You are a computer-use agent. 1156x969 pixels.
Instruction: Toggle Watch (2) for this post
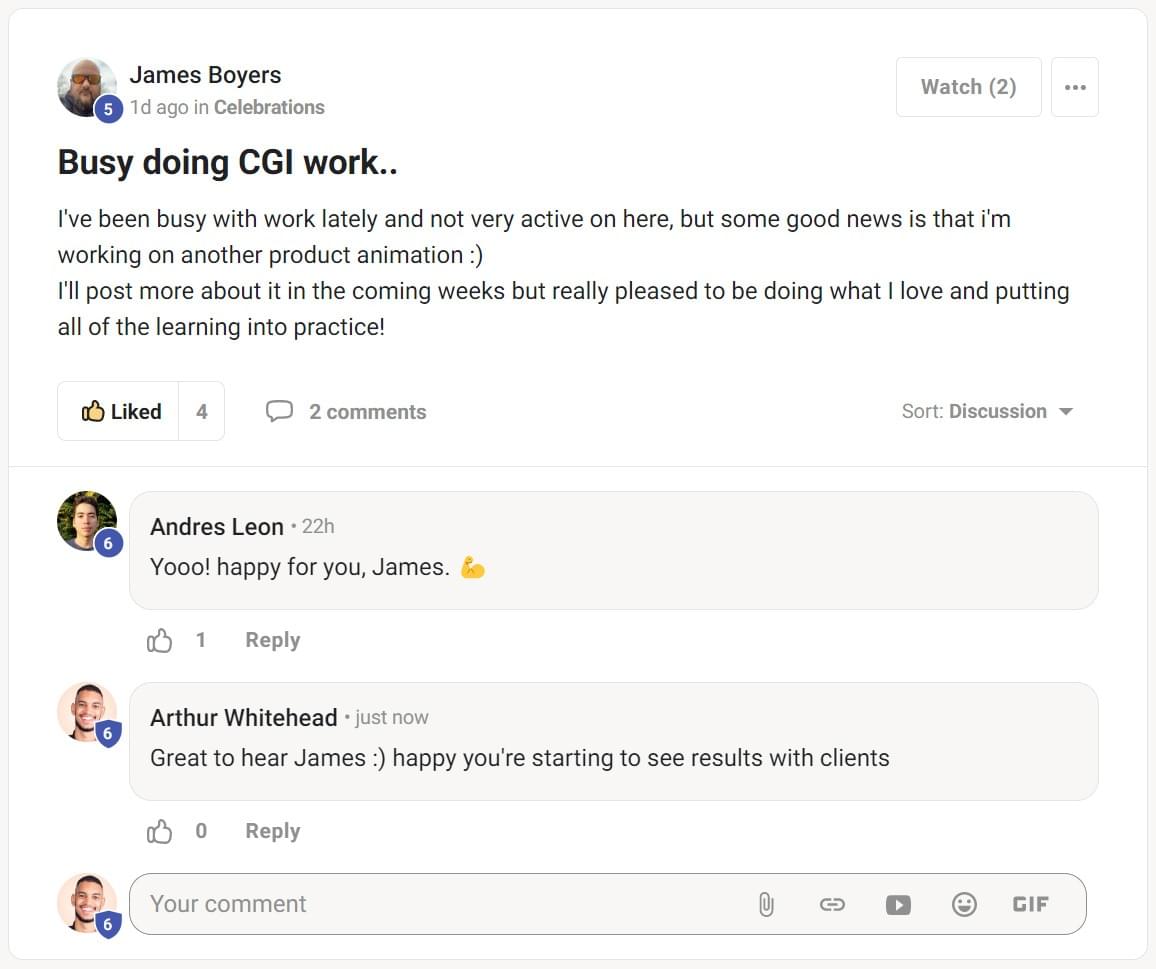click(x=969, y=87)
